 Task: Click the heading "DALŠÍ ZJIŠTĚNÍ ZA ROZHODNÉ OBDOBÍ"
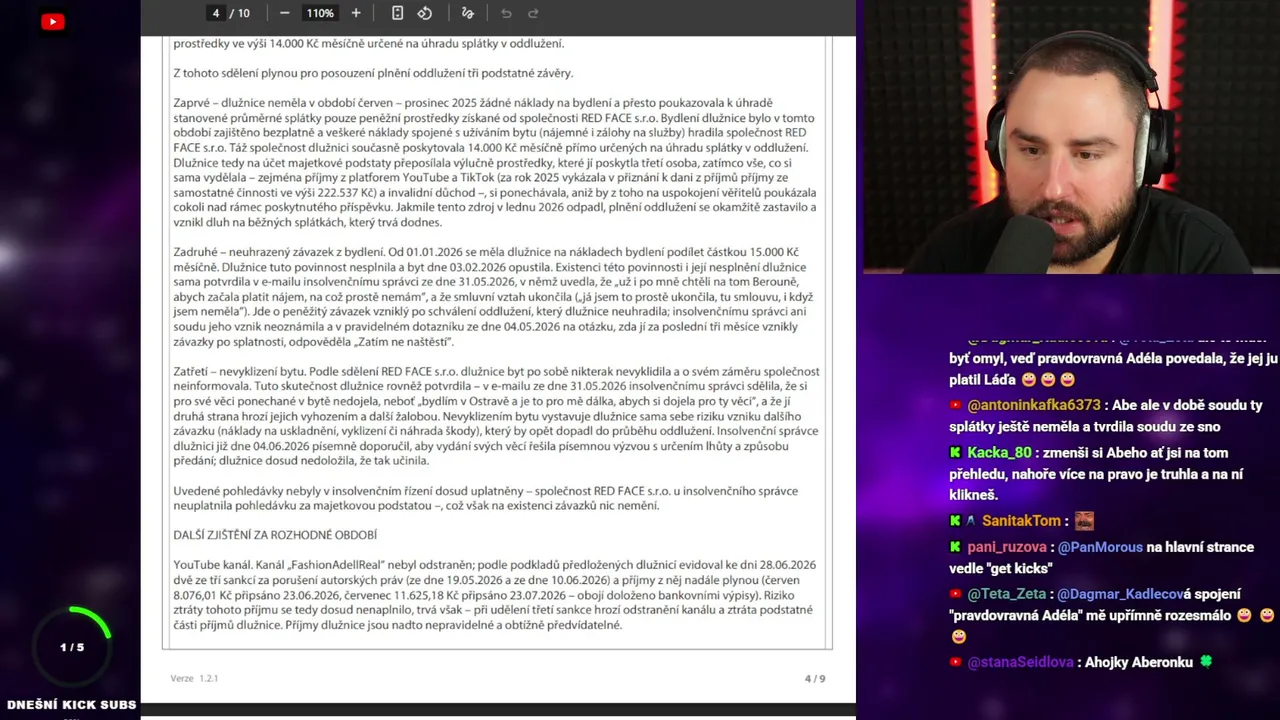tap(275, 535)
